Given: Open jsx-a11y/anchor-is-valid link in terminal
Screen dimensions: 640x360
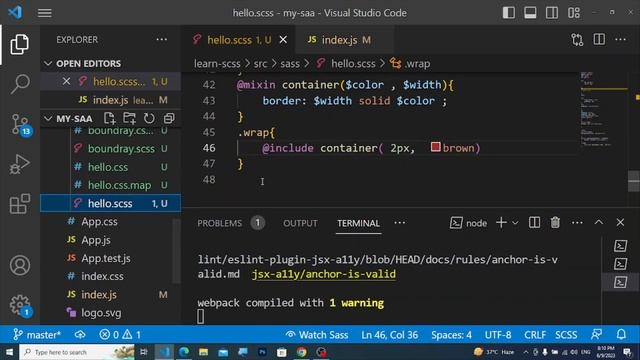Looking at the screenshot, I should point(324,274).
